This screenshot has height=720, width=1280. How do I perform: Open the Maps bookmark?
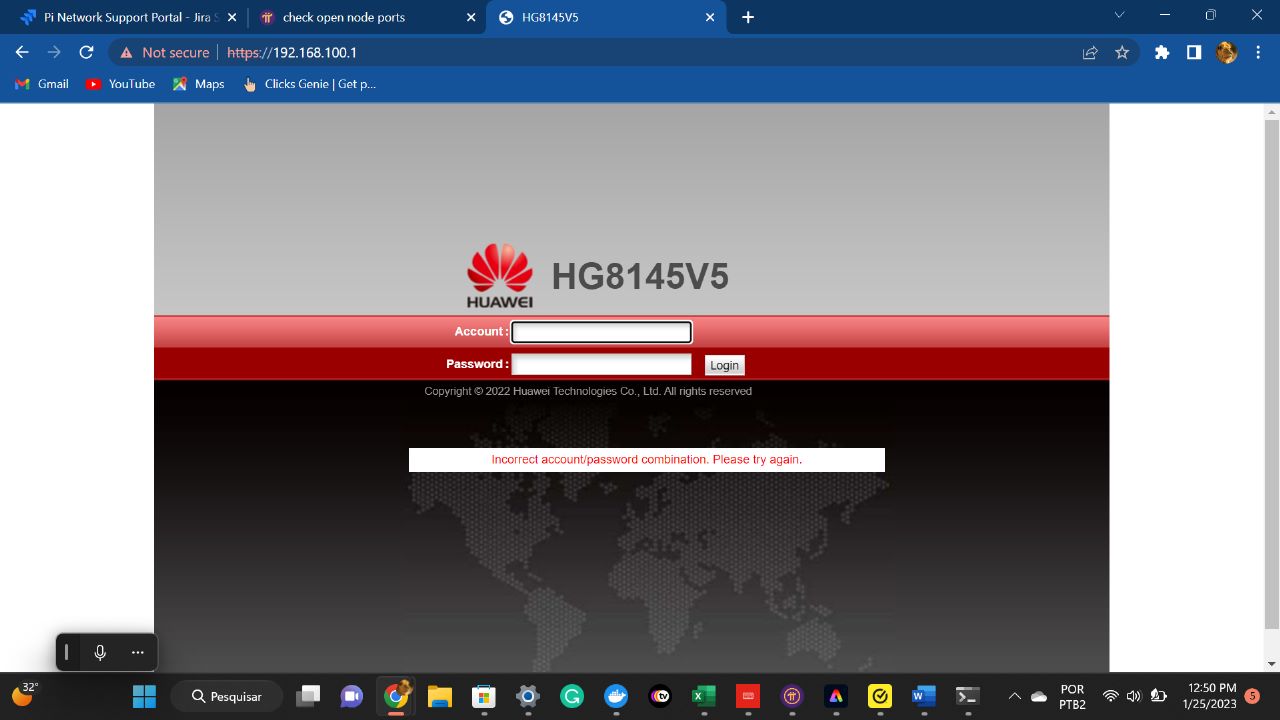point(198,84)
